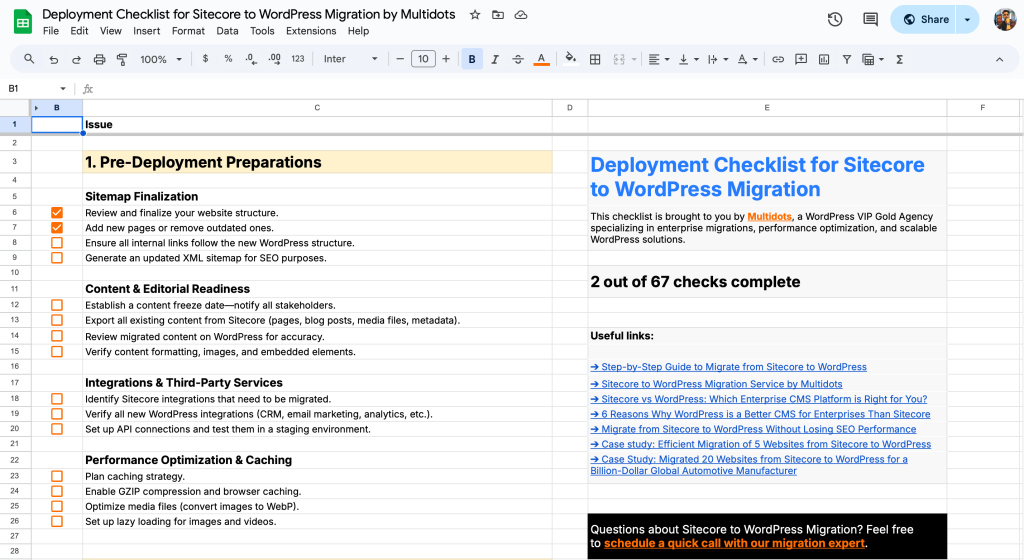Insert a link from toolbar
Viewport: 1024px width, 560px height.
click(778, 59)
